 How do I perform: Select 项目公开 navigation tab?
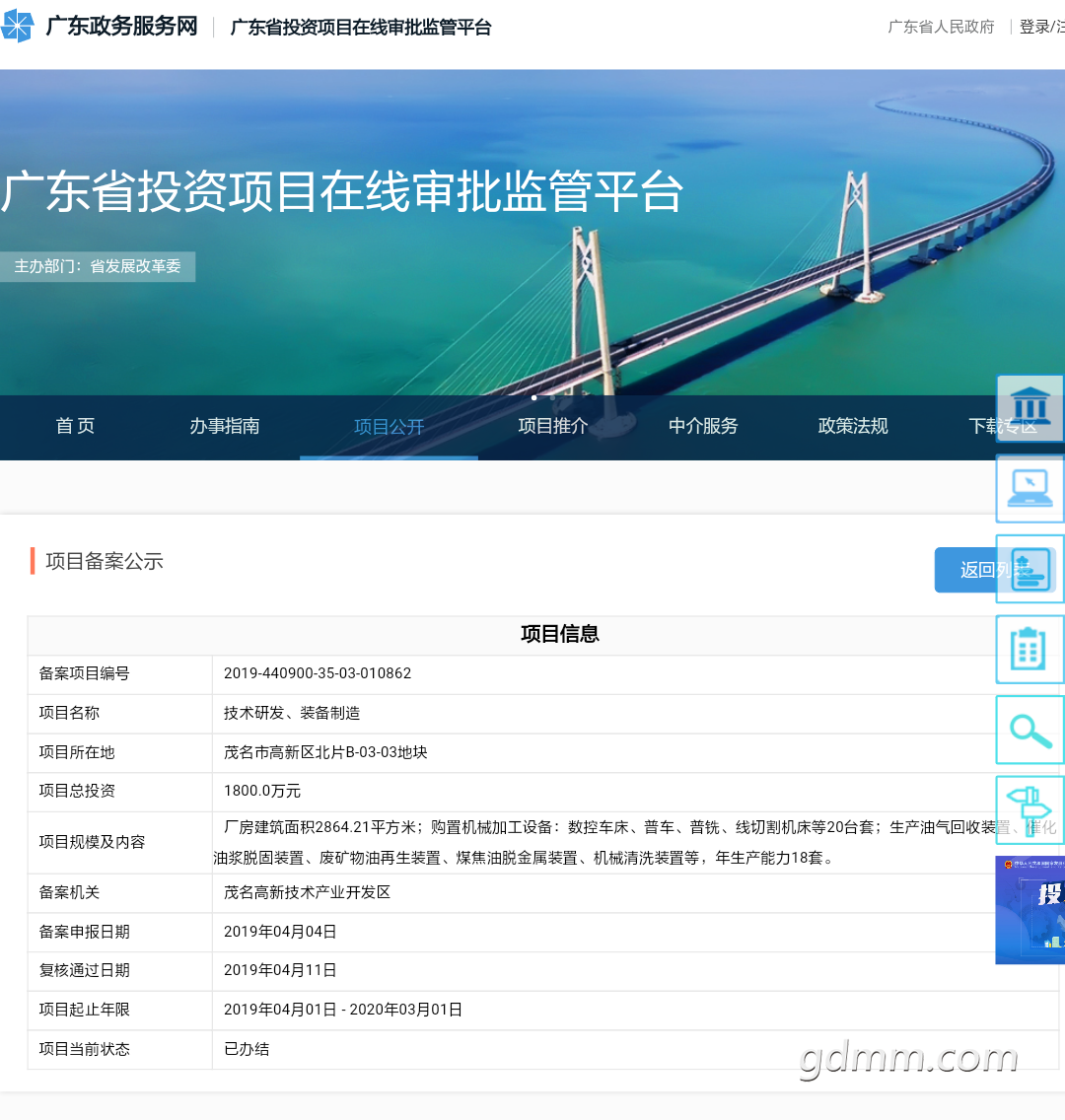pos(390,427)
